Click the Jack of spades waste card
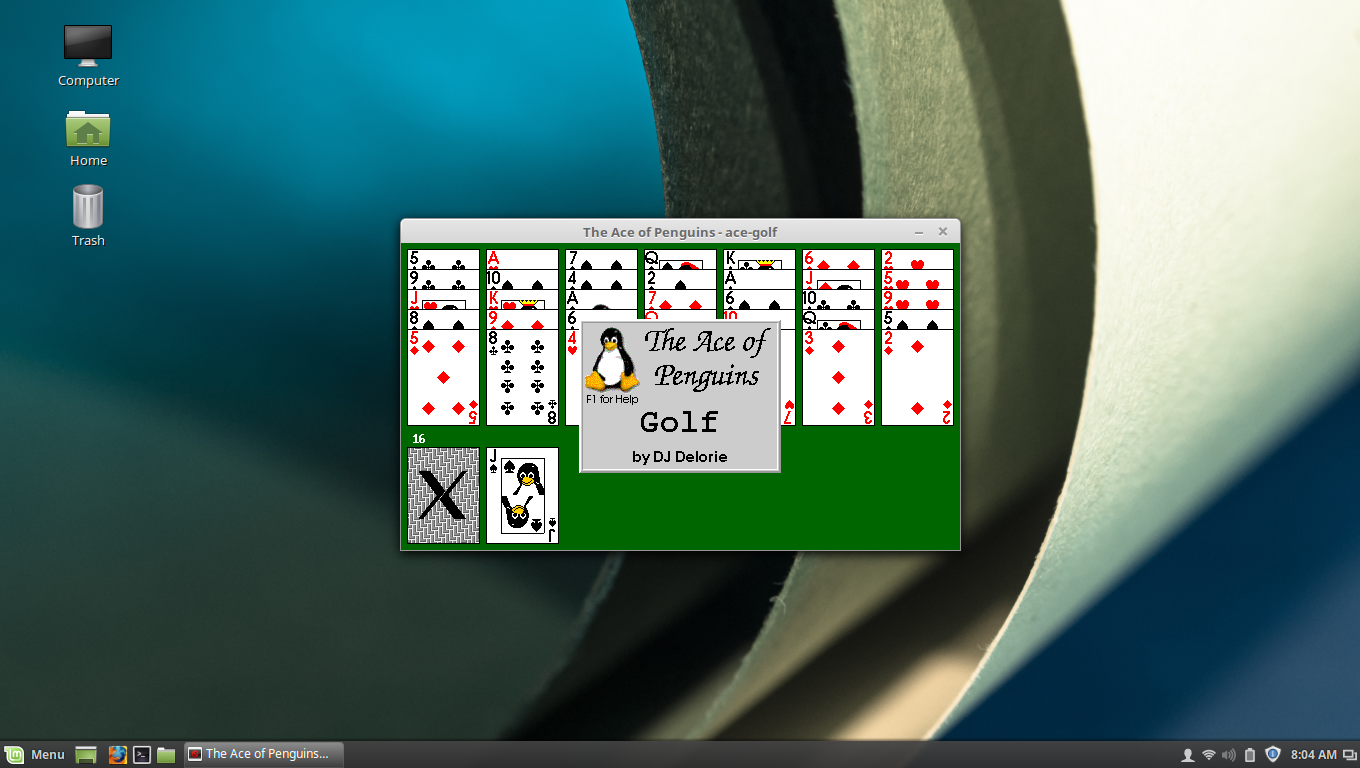Image resolution: width=1360 pixels, height=768 pixels. click(x=522, y=495)
